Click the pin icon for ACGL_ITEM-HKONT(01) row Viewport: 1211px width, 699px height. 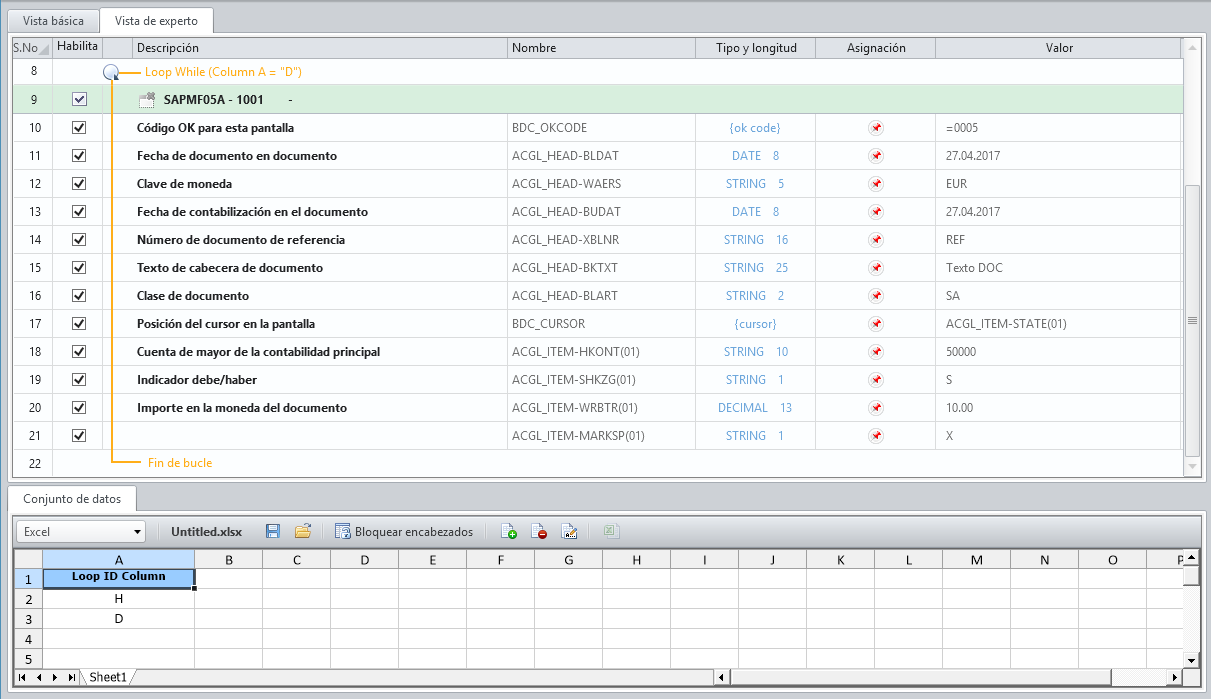876,352
